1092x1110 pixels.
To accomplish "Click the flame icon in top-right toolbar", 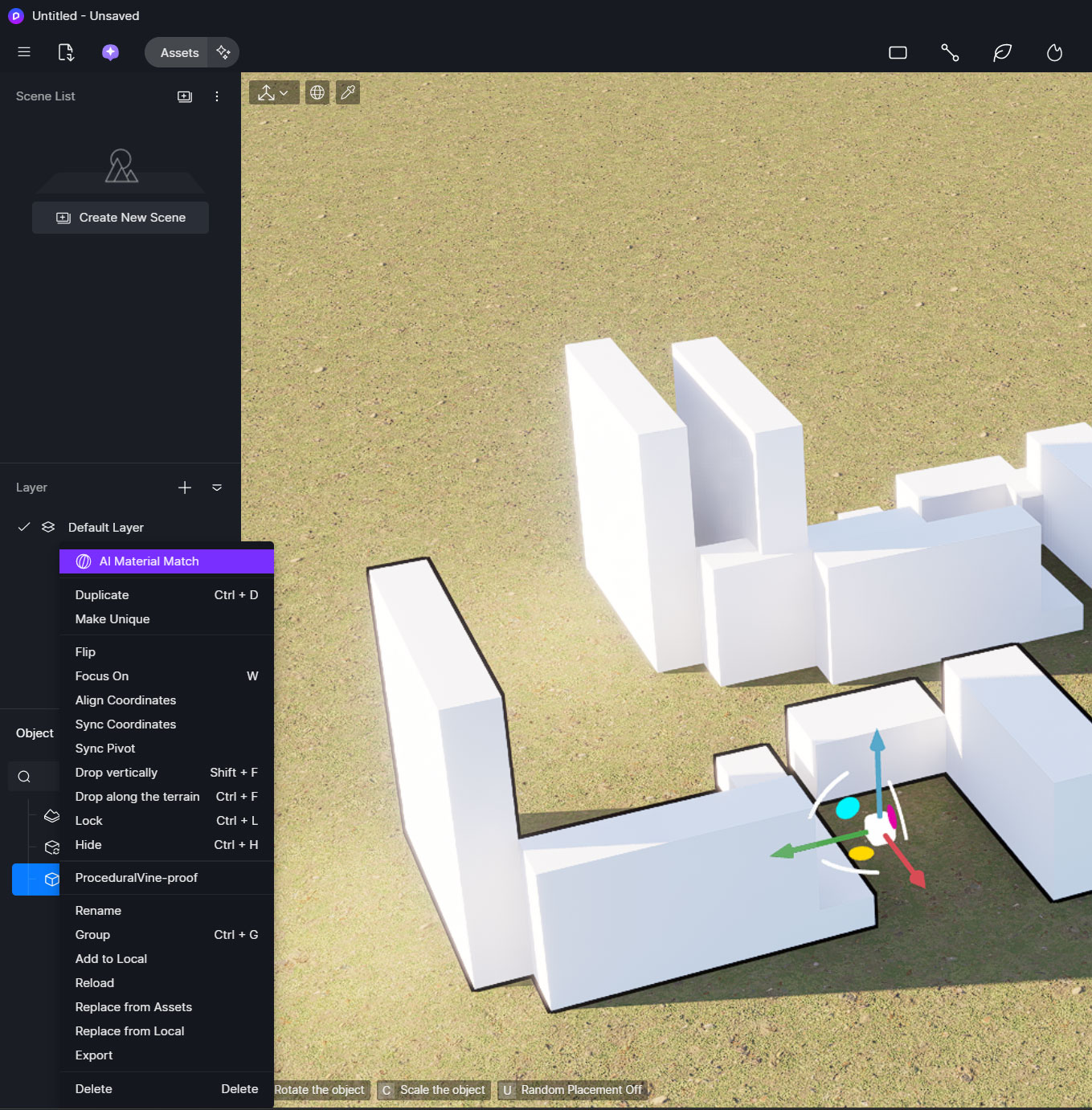I will (1054, 53).
